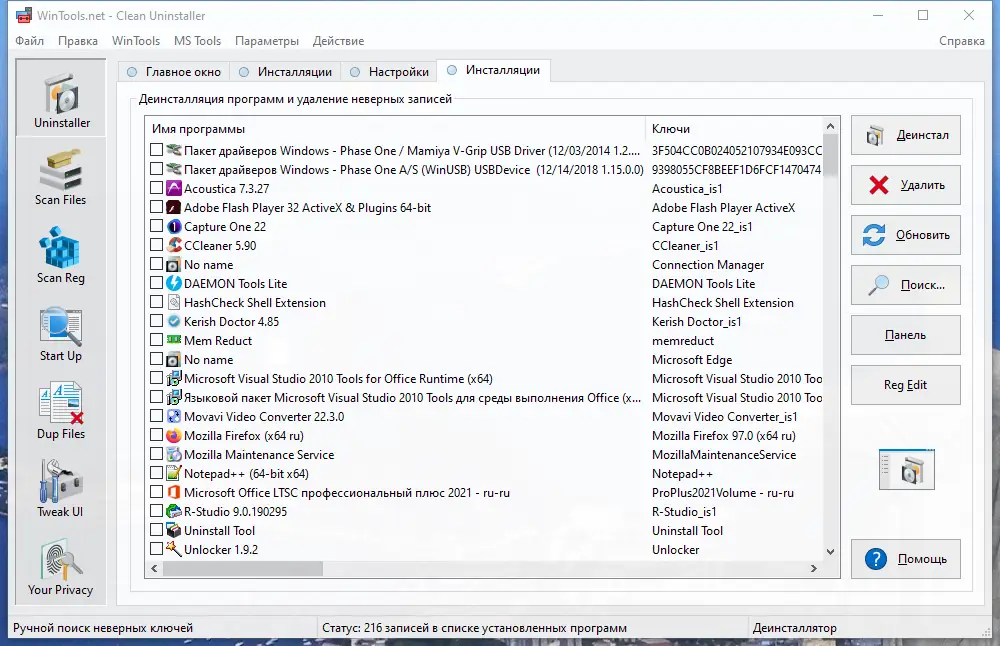Open the Параметры menu
This screenshot has width=1000, height=646.
point(267,41)
